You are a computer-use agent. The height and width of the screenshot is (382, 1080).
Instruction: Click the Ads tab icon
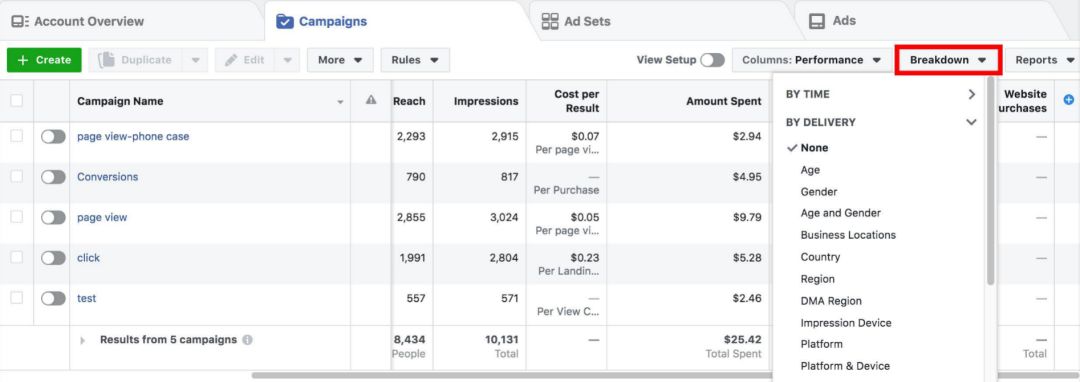817,21
